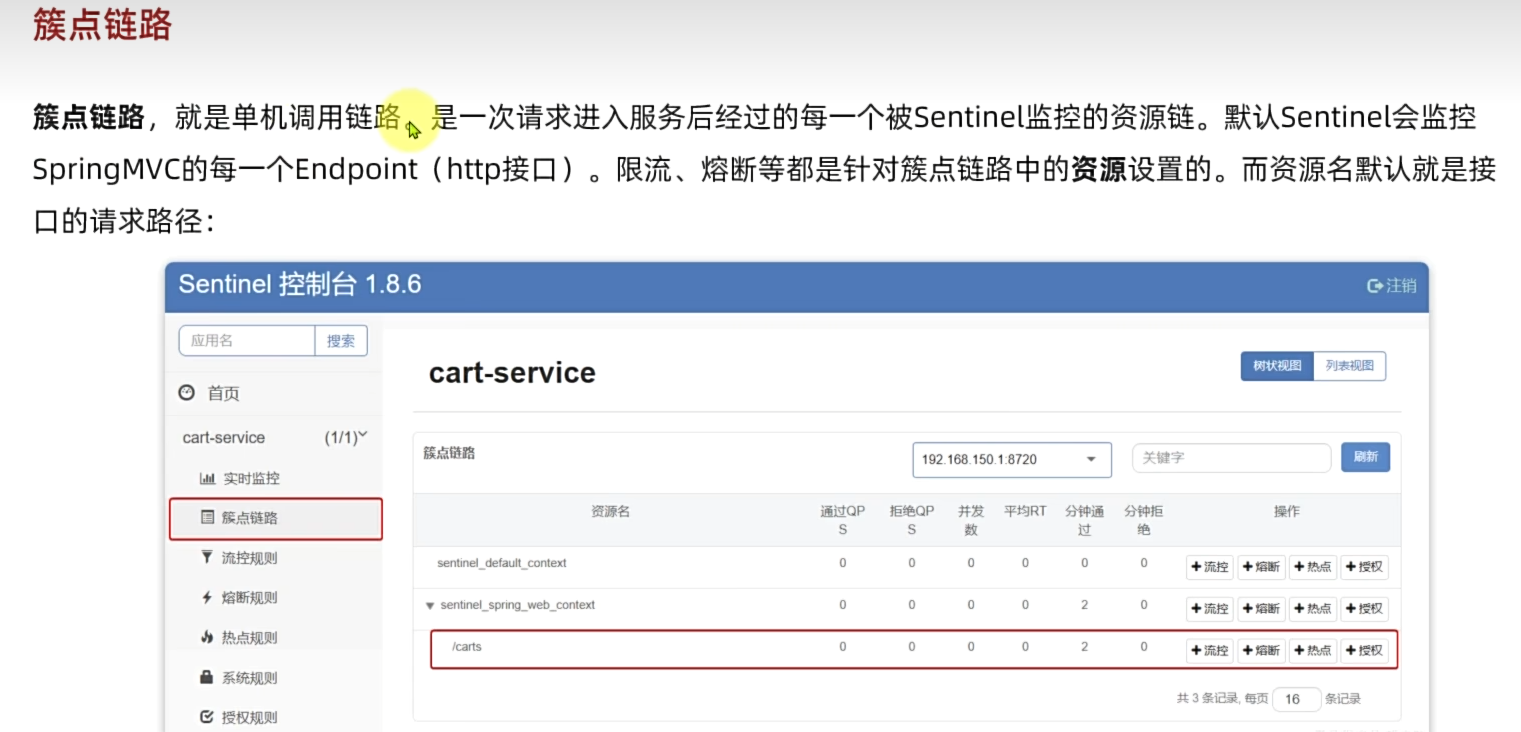Add 熔断 rule for /carts

coord(1261,650)
